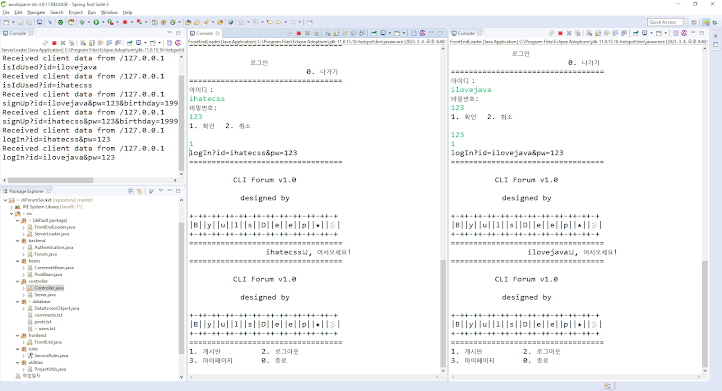Click the green Run button in main toolbar
The height and width of the screenshot is (391, 722).
coord(96,22)
